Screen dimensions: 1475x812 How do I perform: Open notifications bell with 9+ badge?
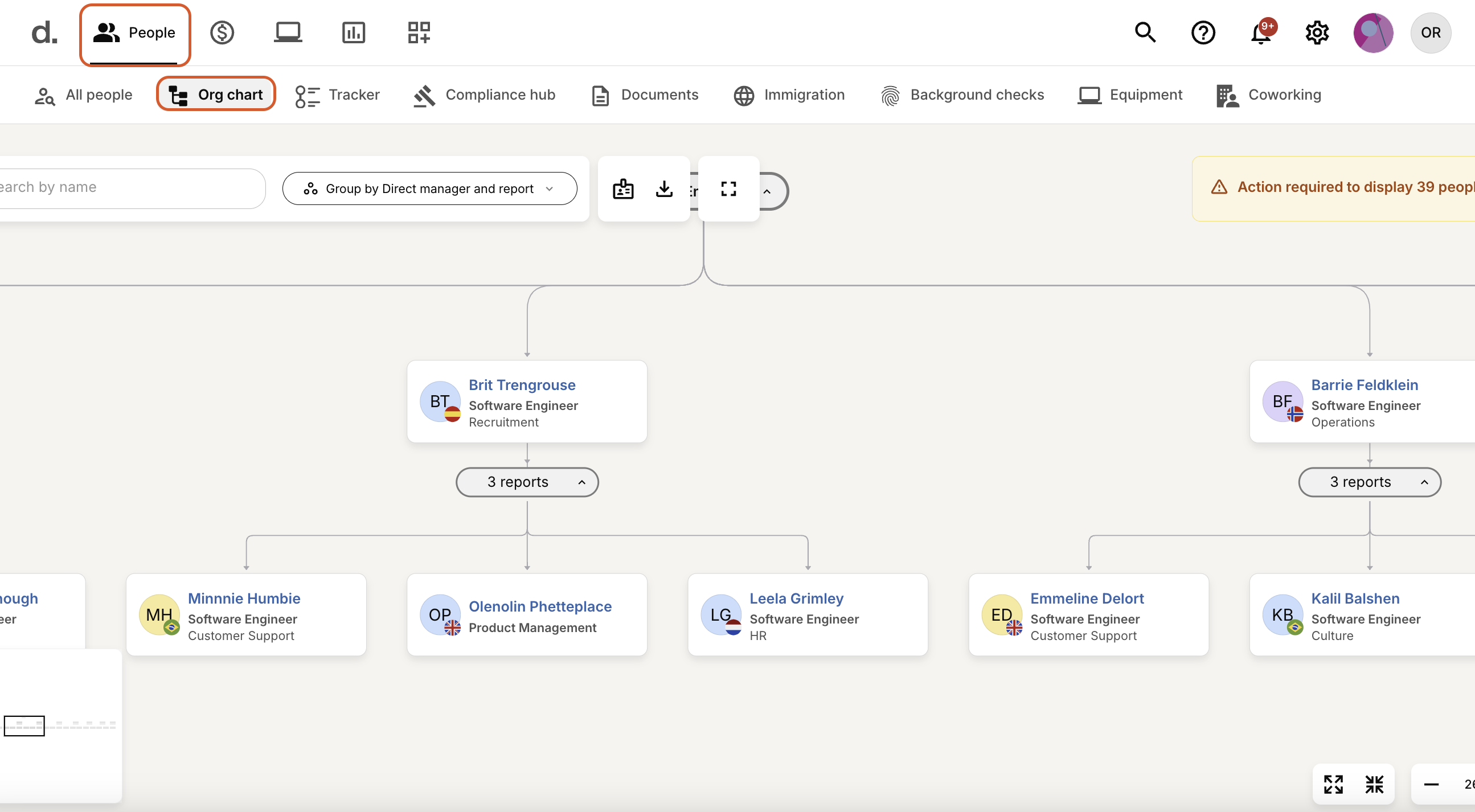1261,32
